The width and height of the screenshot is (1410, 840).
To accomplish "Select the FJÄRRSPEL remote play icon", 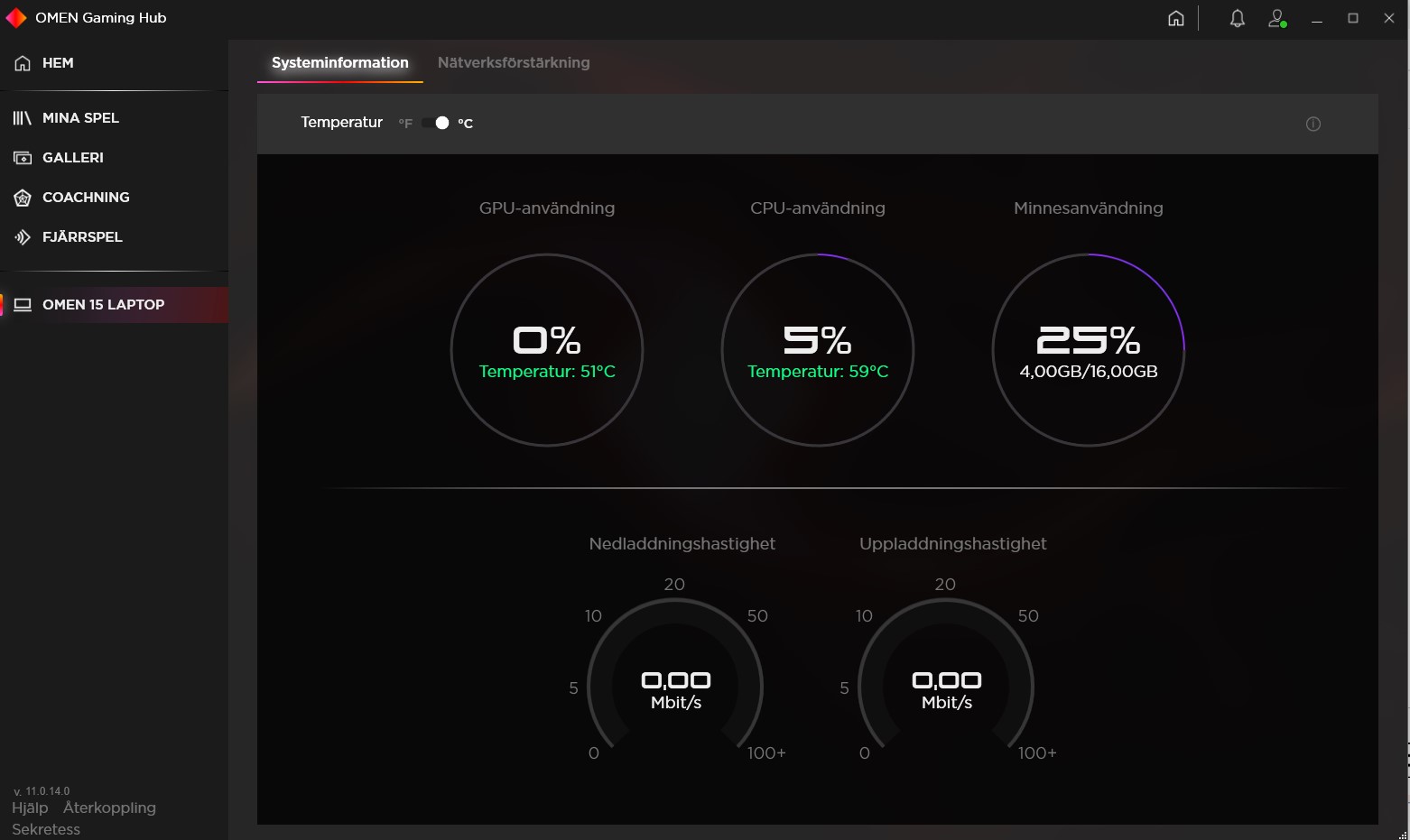I will point(22,236).
